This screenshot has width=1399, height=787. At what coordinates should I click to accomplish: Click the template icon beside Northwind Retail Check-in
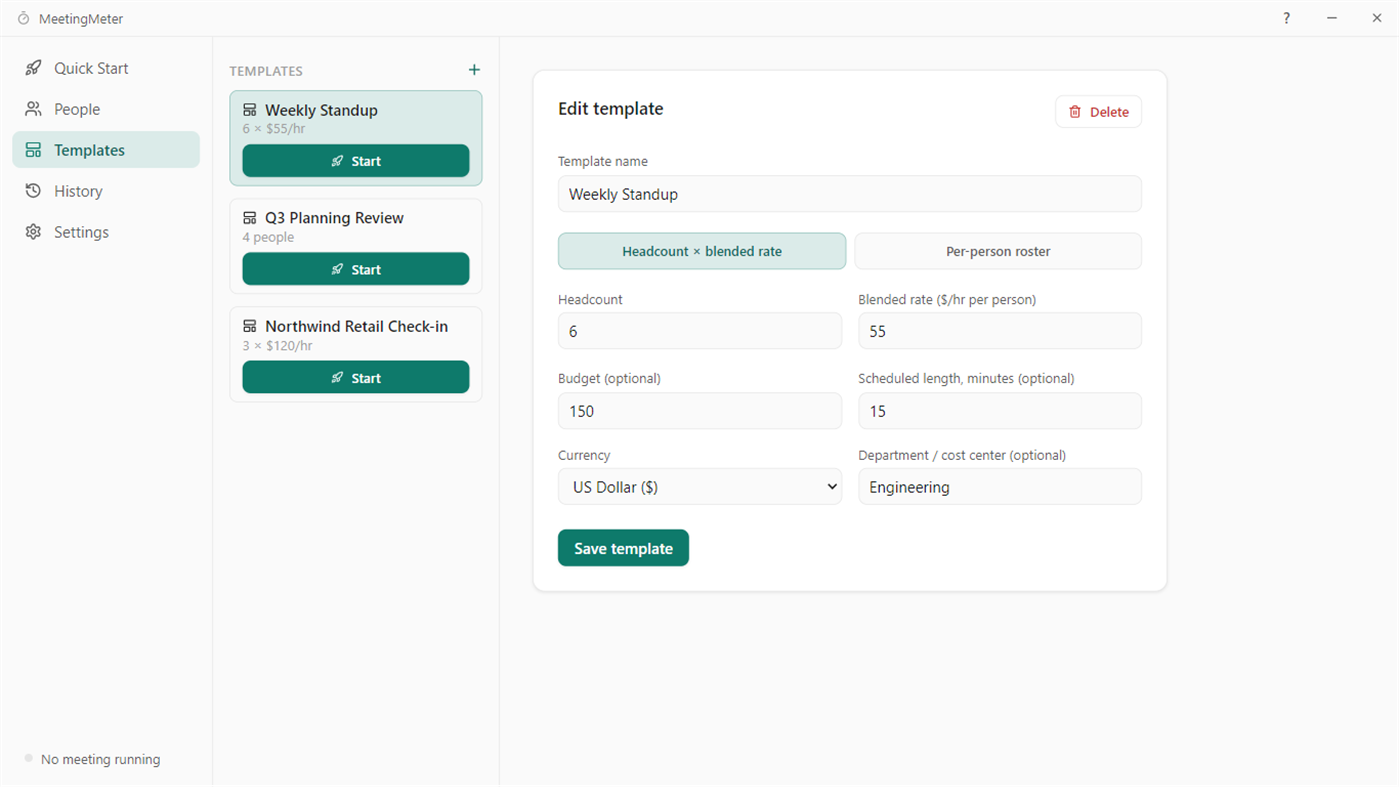(250, 326)
